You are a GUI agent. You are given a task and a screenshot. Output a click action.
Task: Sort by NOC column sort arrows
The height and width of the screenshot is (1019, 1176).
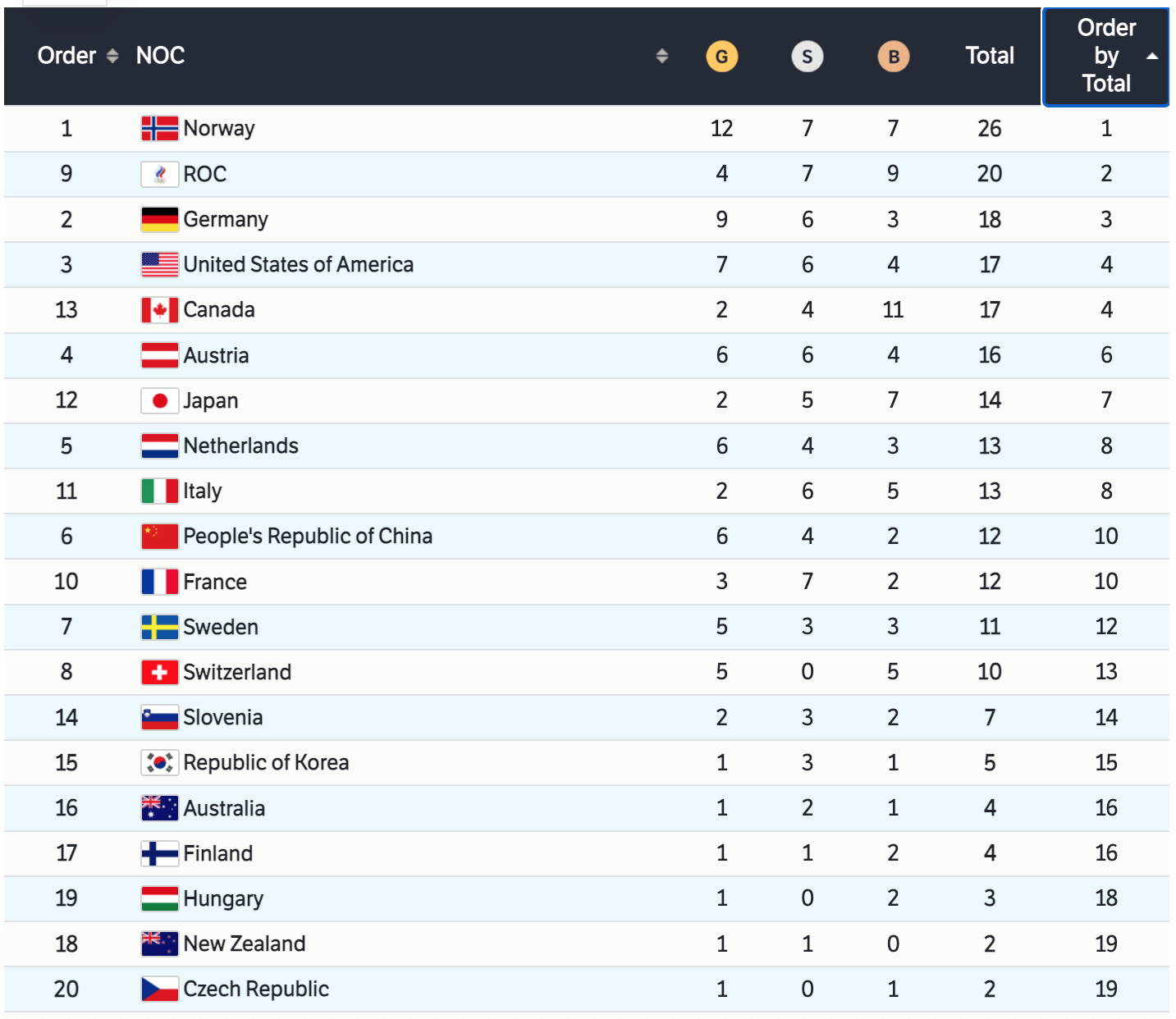[662, 56]
